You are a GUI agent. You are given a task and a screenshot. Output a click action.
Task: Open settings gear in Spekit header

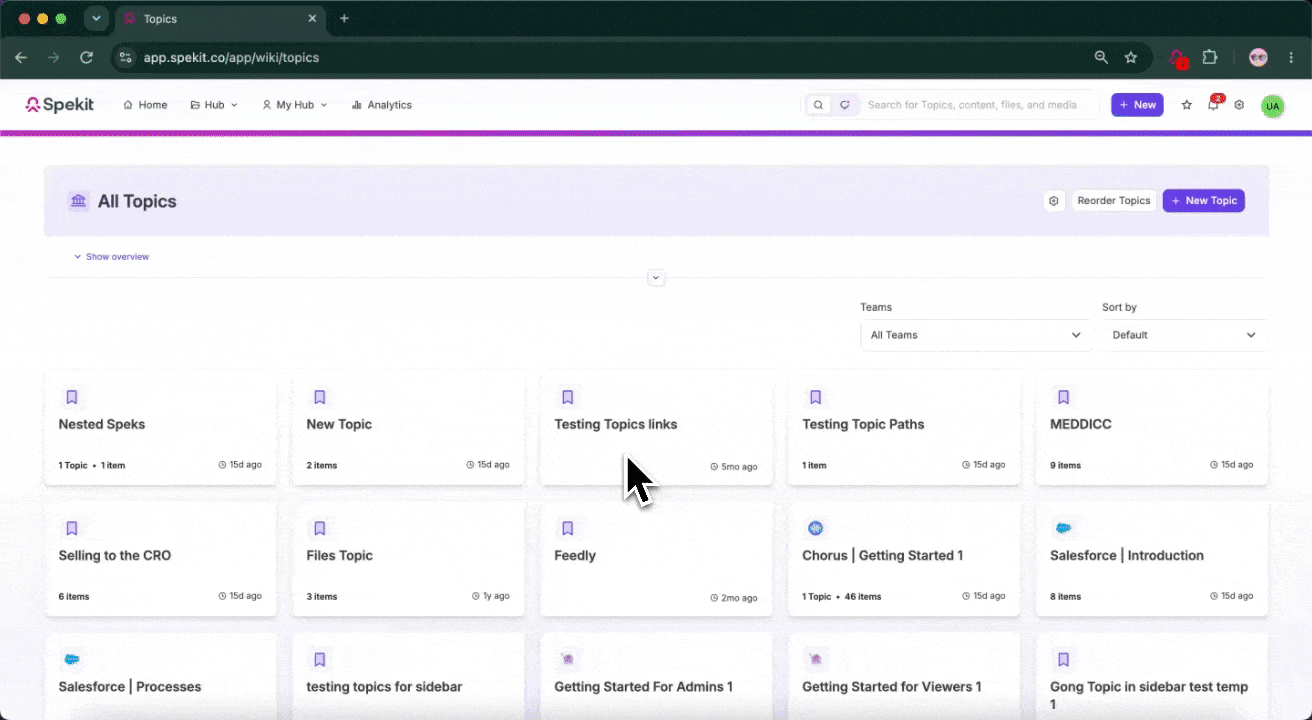point(1239,105)
